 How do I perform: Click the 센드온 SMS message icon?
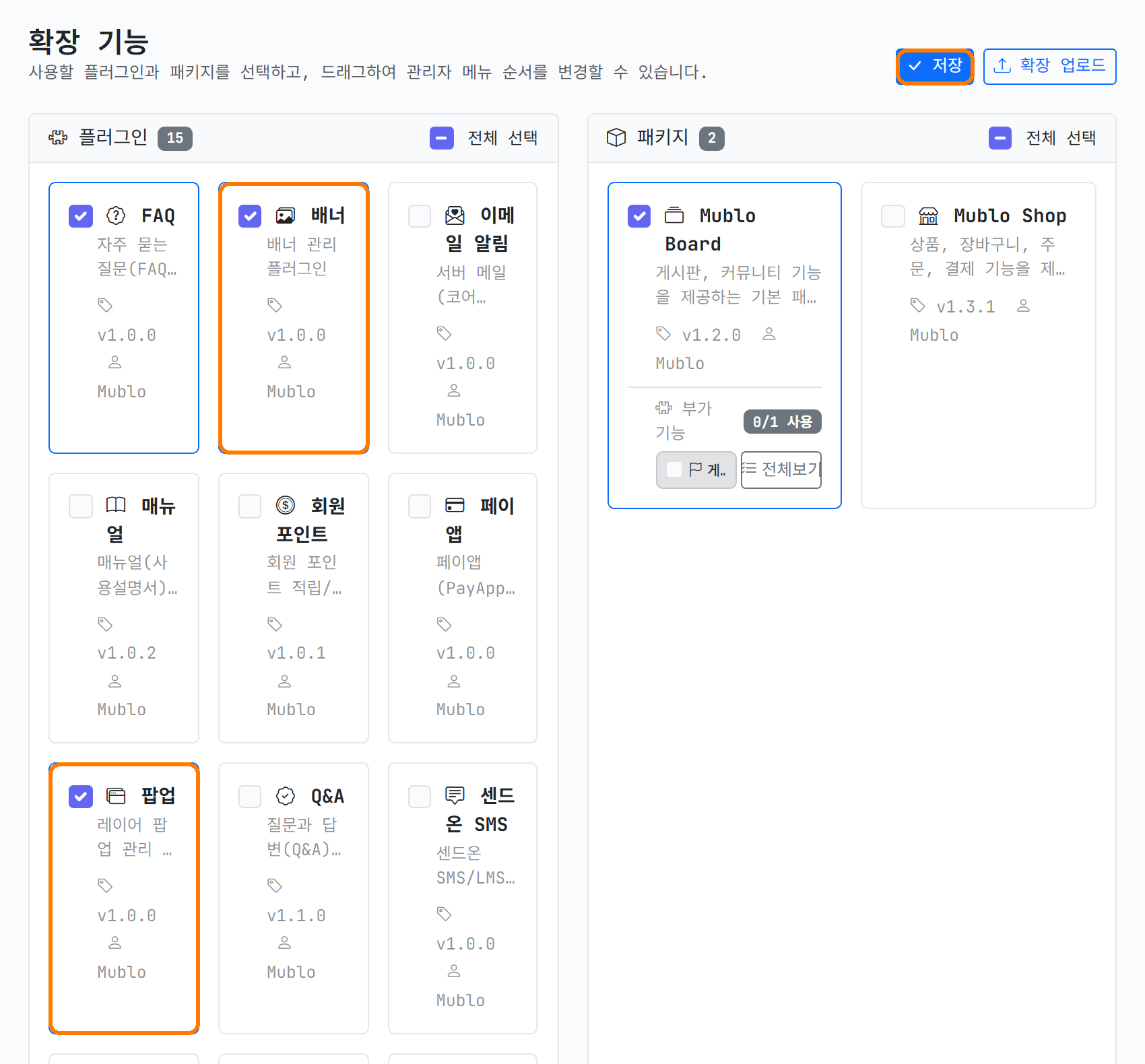[x=455, y=796]
